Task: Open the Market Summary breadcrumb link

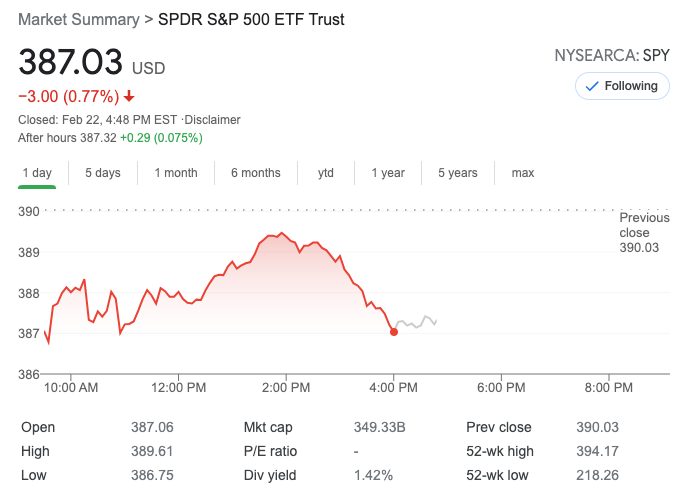Action: tap(79, 20)
